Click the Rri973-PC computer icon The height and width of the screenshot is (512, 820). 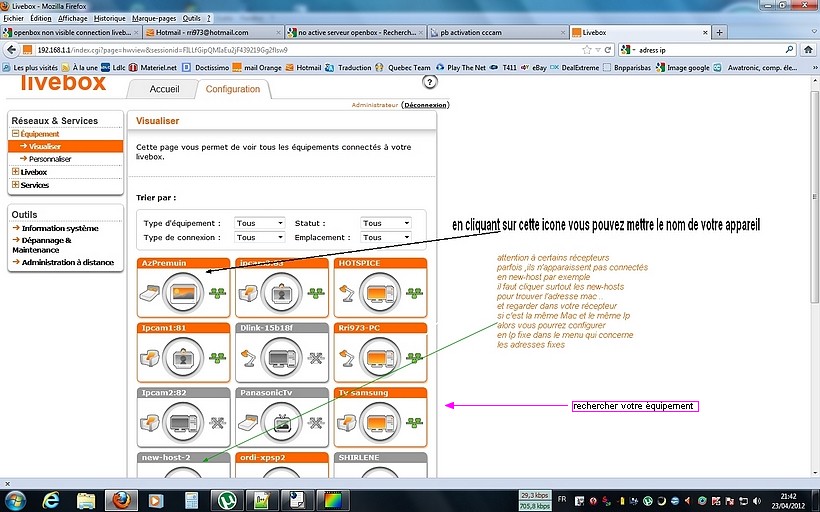(380, 357)
